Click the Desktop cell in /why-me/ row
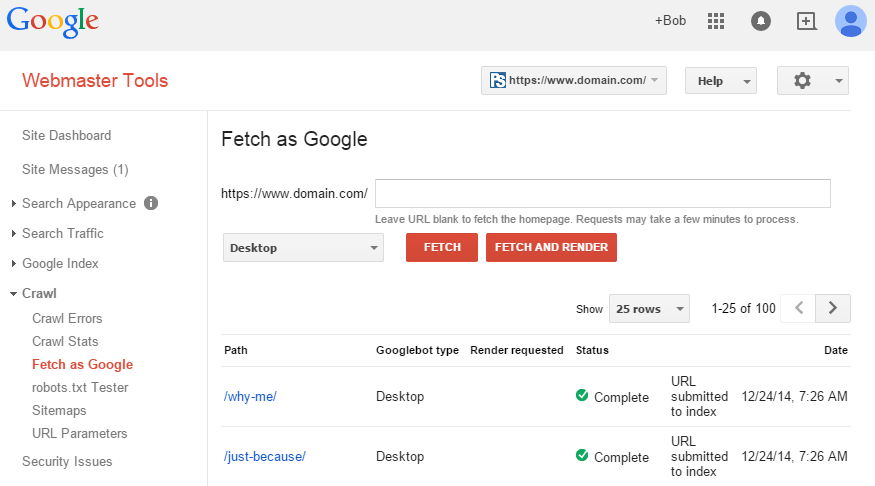 click(x=400, y=397)
